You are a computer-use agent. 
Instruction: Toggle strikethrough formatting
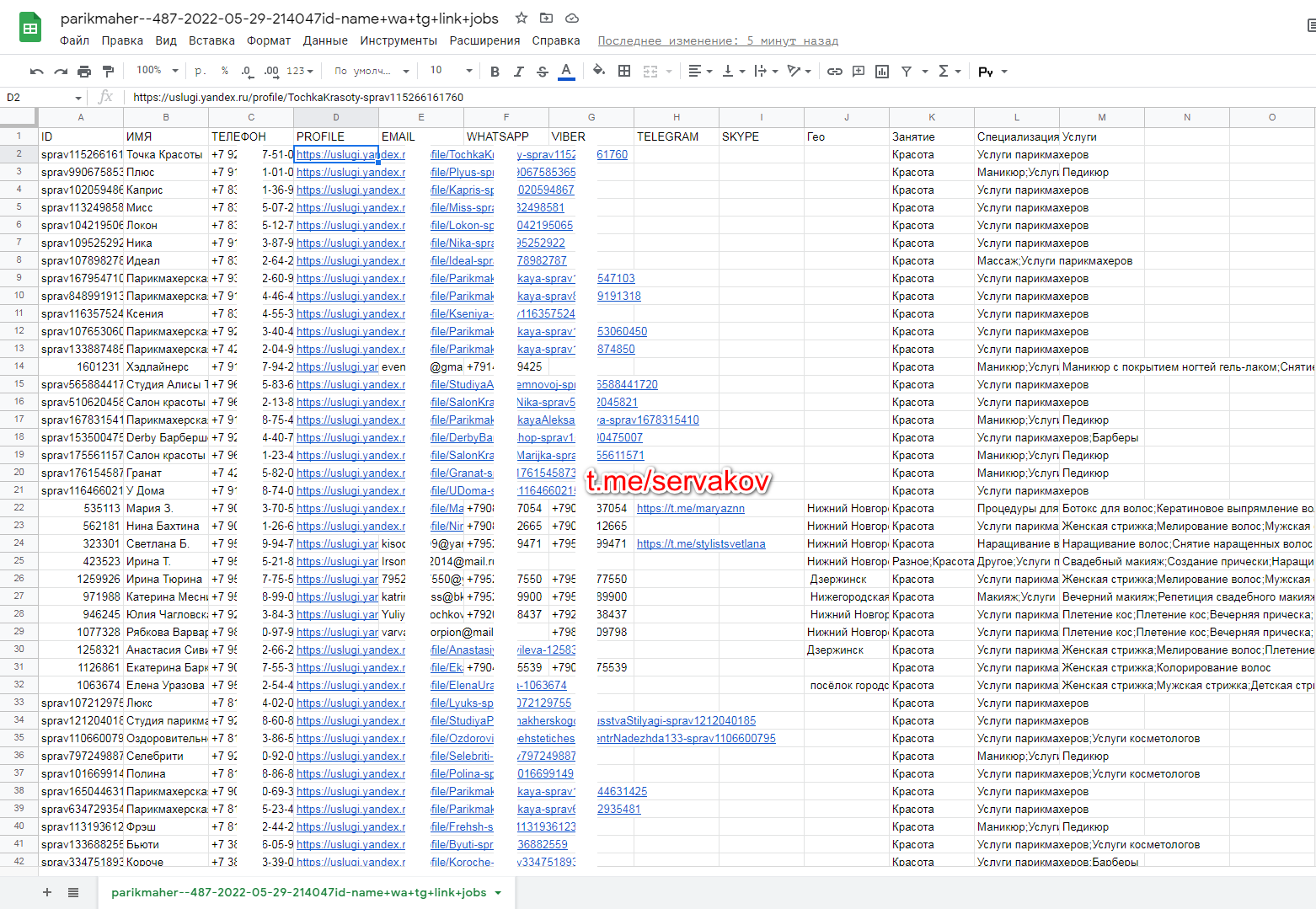pos(542,72)
